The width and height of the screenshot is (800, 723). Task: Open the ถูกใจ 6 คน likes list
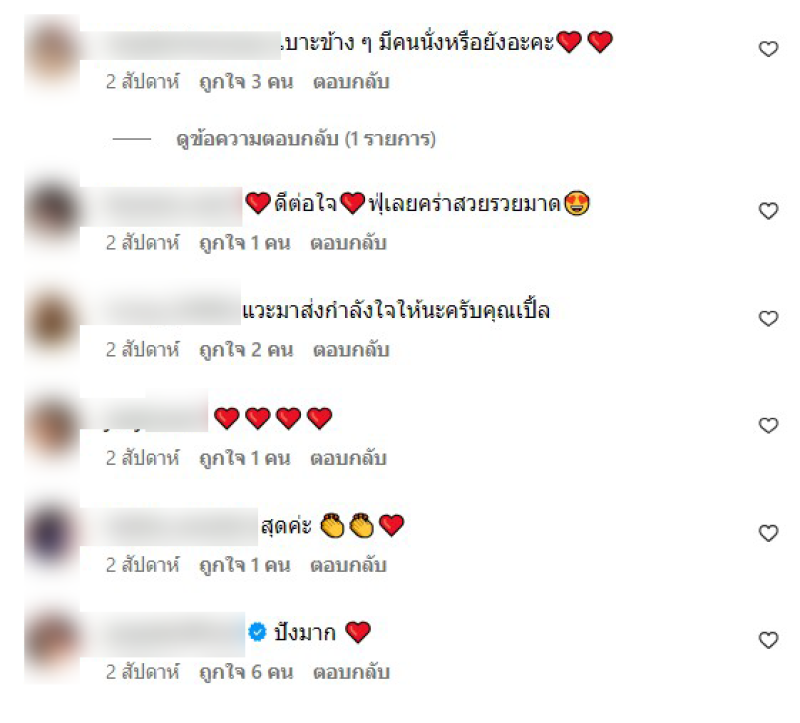pos(246,672)
